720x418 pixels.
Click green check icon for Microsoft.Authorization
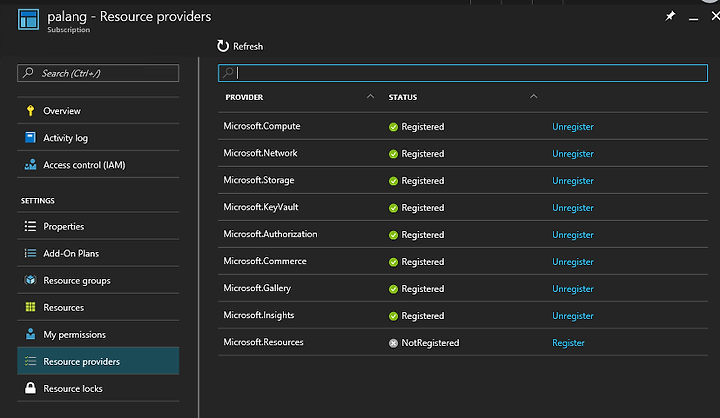(x=393, y=235)
